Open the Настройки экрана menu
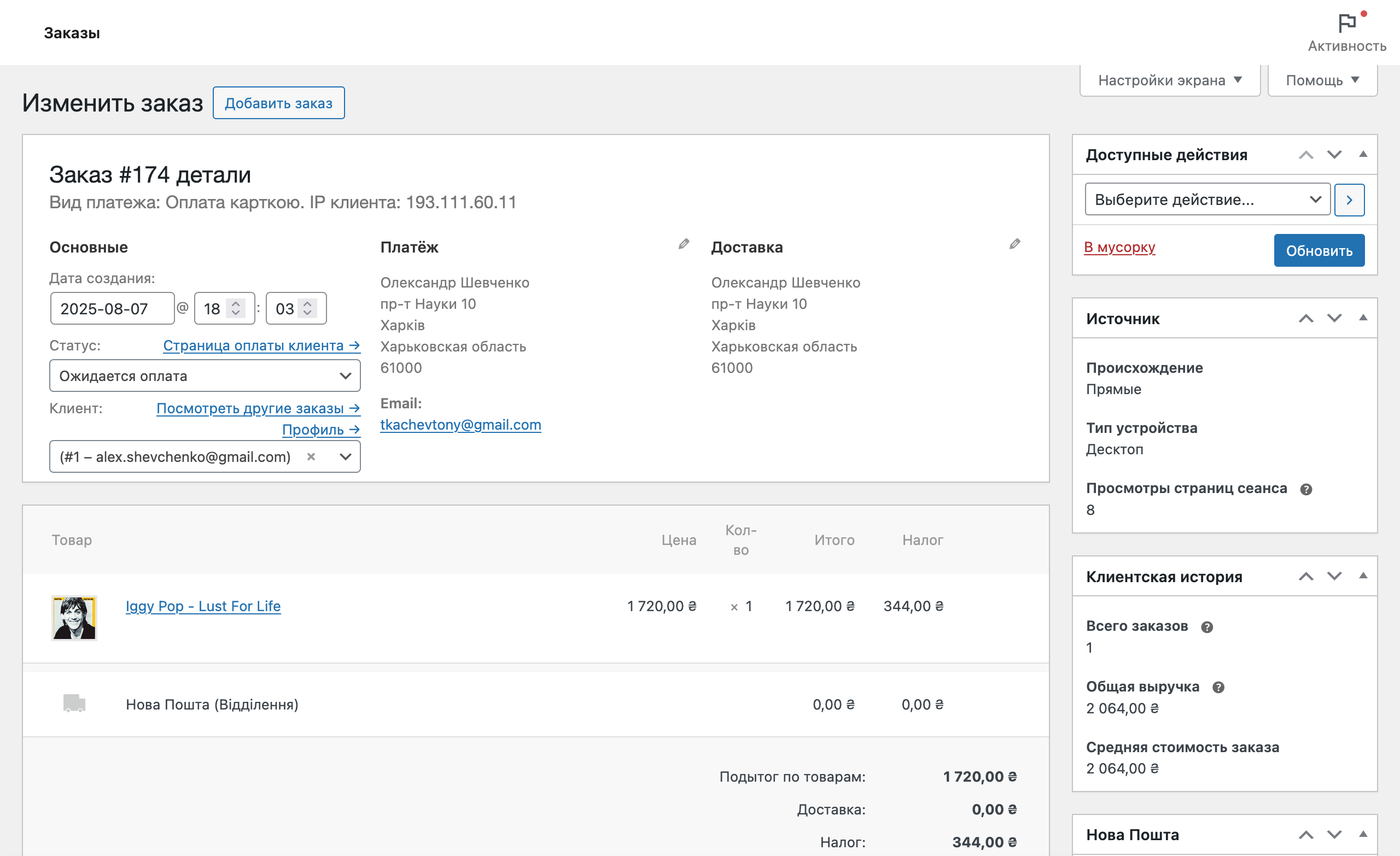This screenshot has width=1400, height=856. pos(1169,79)
